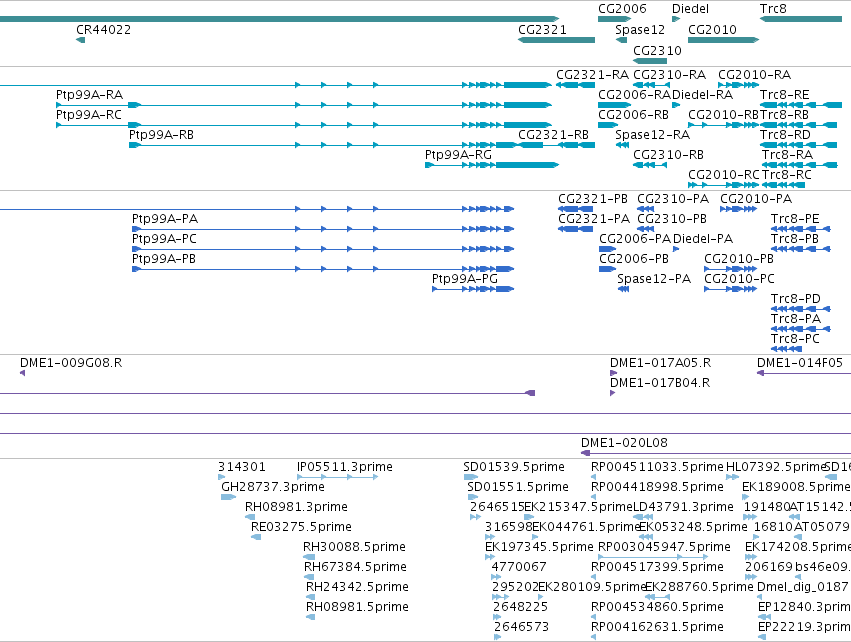Click transcript CG2310-RA

tap(670, 75)
